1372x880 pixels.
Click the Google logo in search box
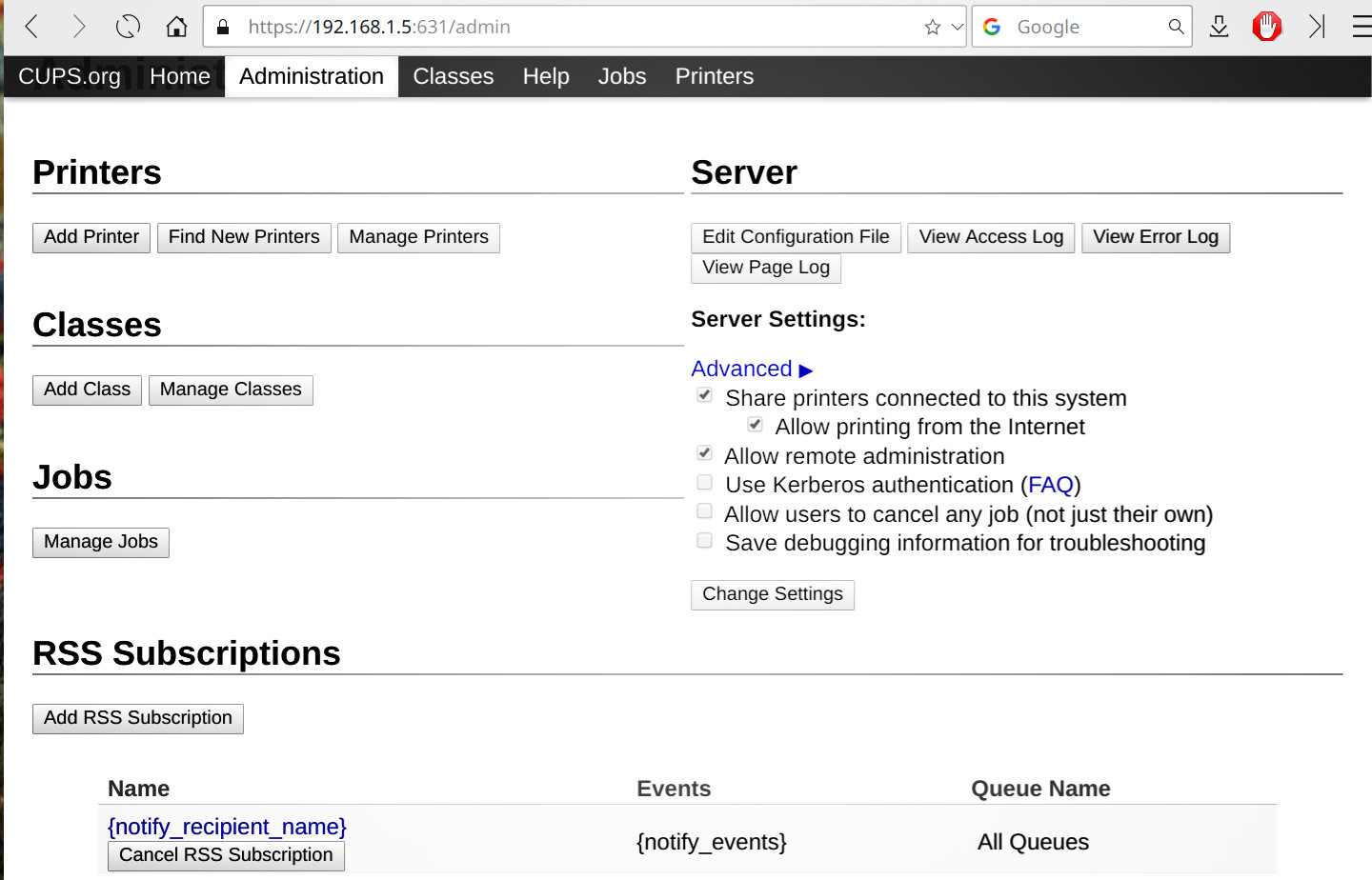(992, 27)
